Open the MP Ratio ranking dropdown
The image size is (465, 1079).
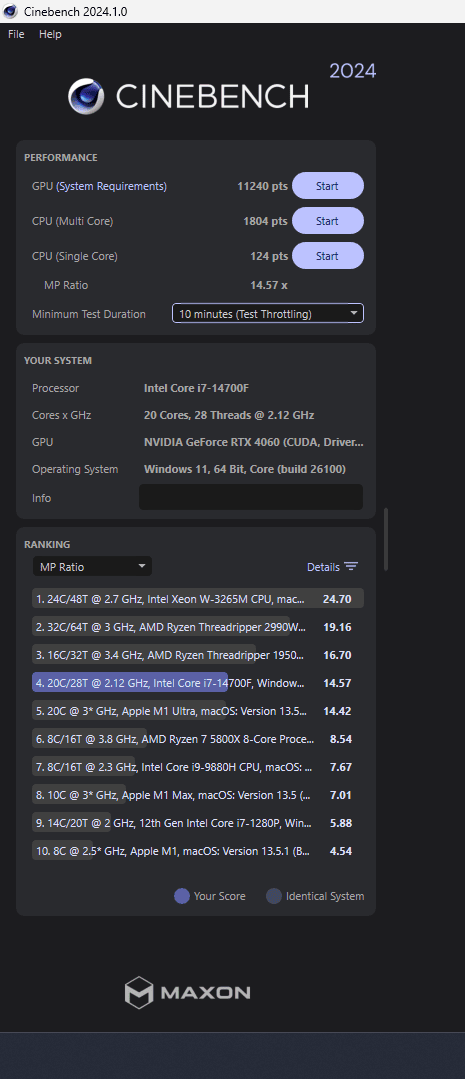(92, 566)
